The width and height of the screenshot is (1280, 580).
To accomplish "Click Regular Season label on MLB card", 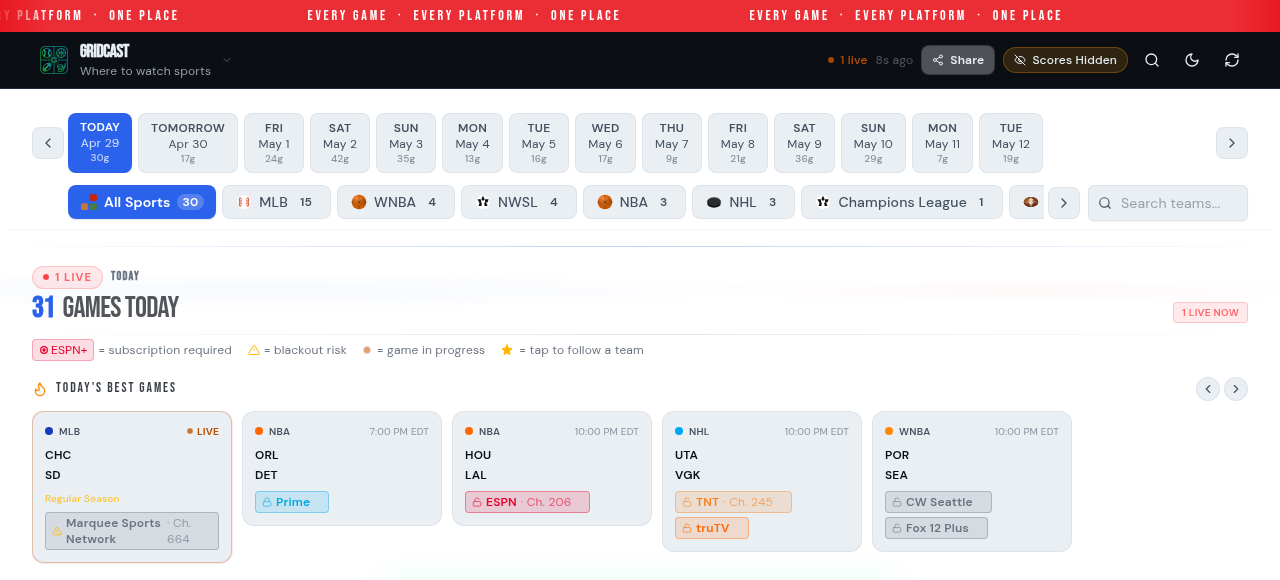I will click(82, 499).
